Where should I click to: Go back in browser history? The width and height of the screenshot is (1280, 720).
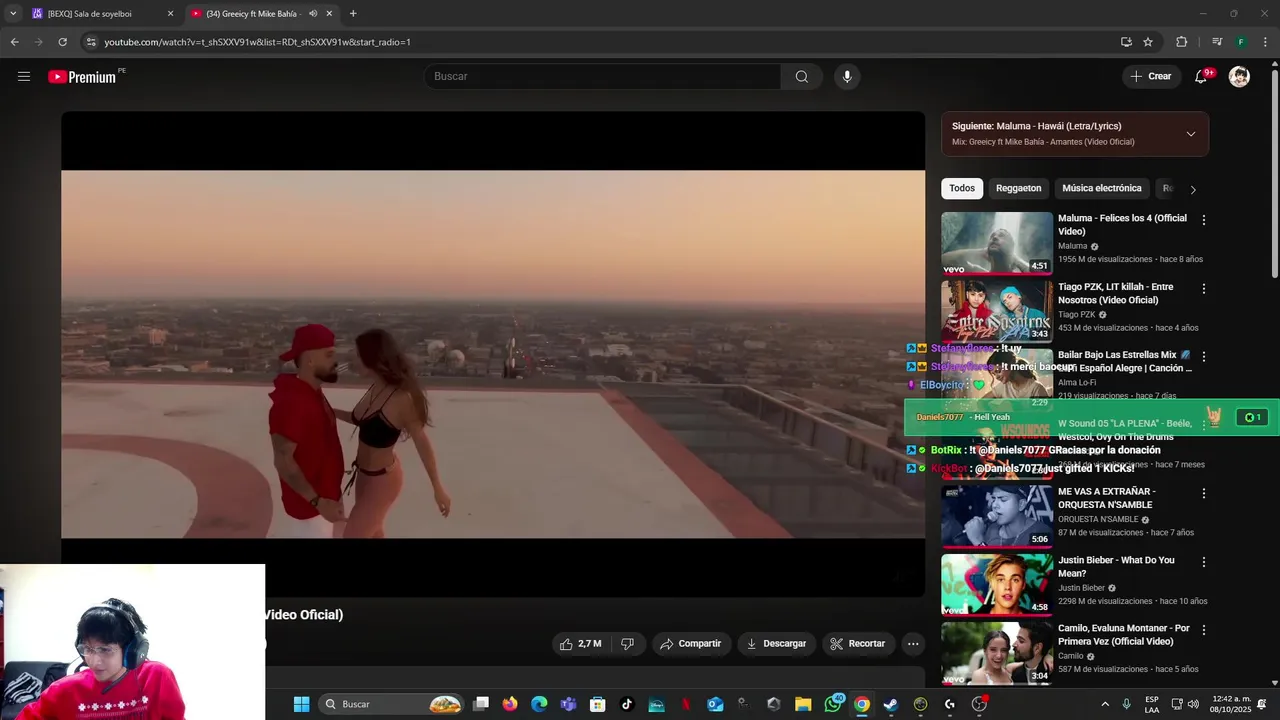pos(14,42)
